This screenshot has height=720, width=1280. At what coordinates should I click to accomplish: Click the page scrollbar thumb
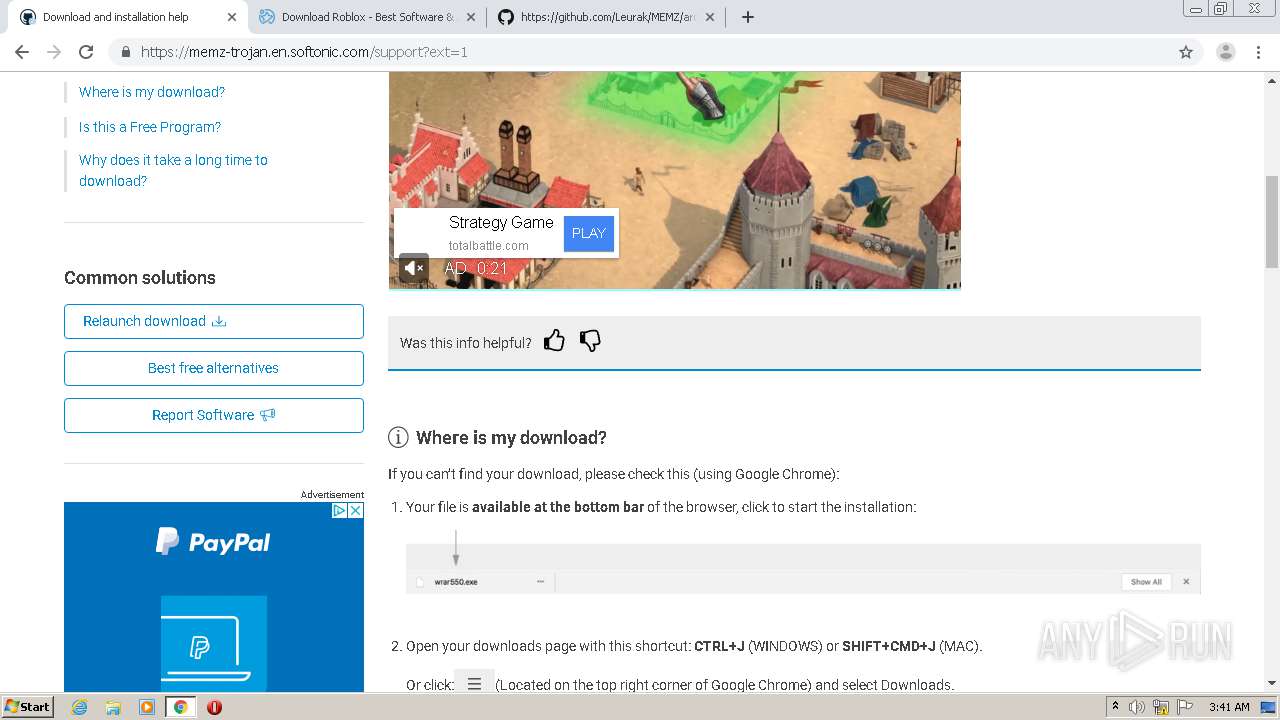1272,221
